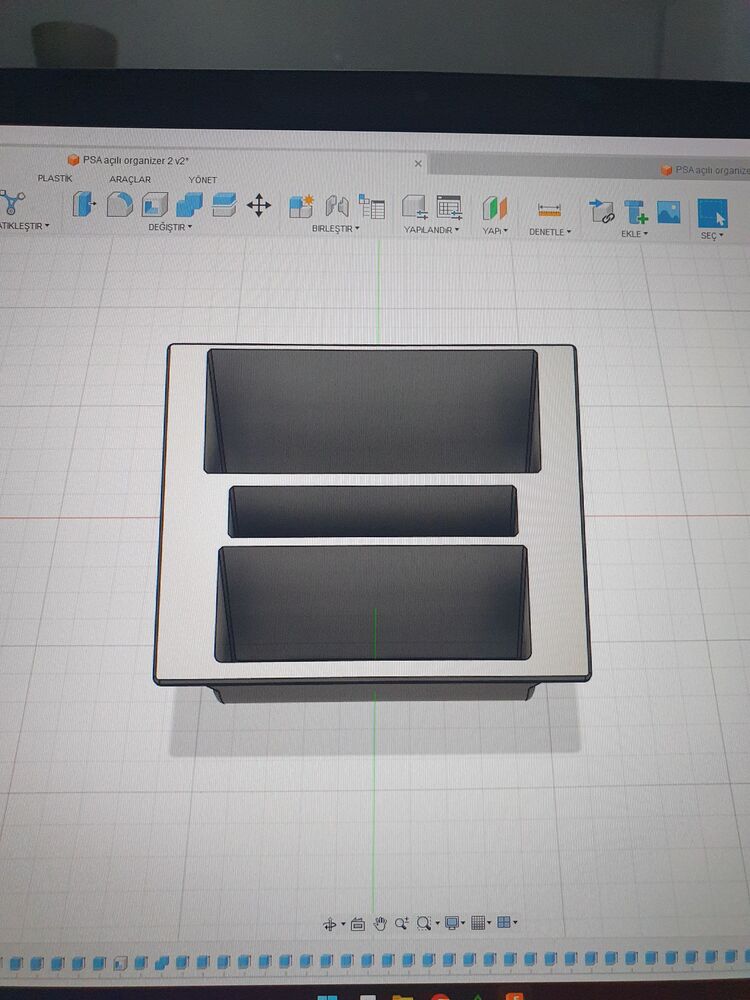Open the configuration table icon
This screenshot has height=1000, width=750.
(449, 207)
